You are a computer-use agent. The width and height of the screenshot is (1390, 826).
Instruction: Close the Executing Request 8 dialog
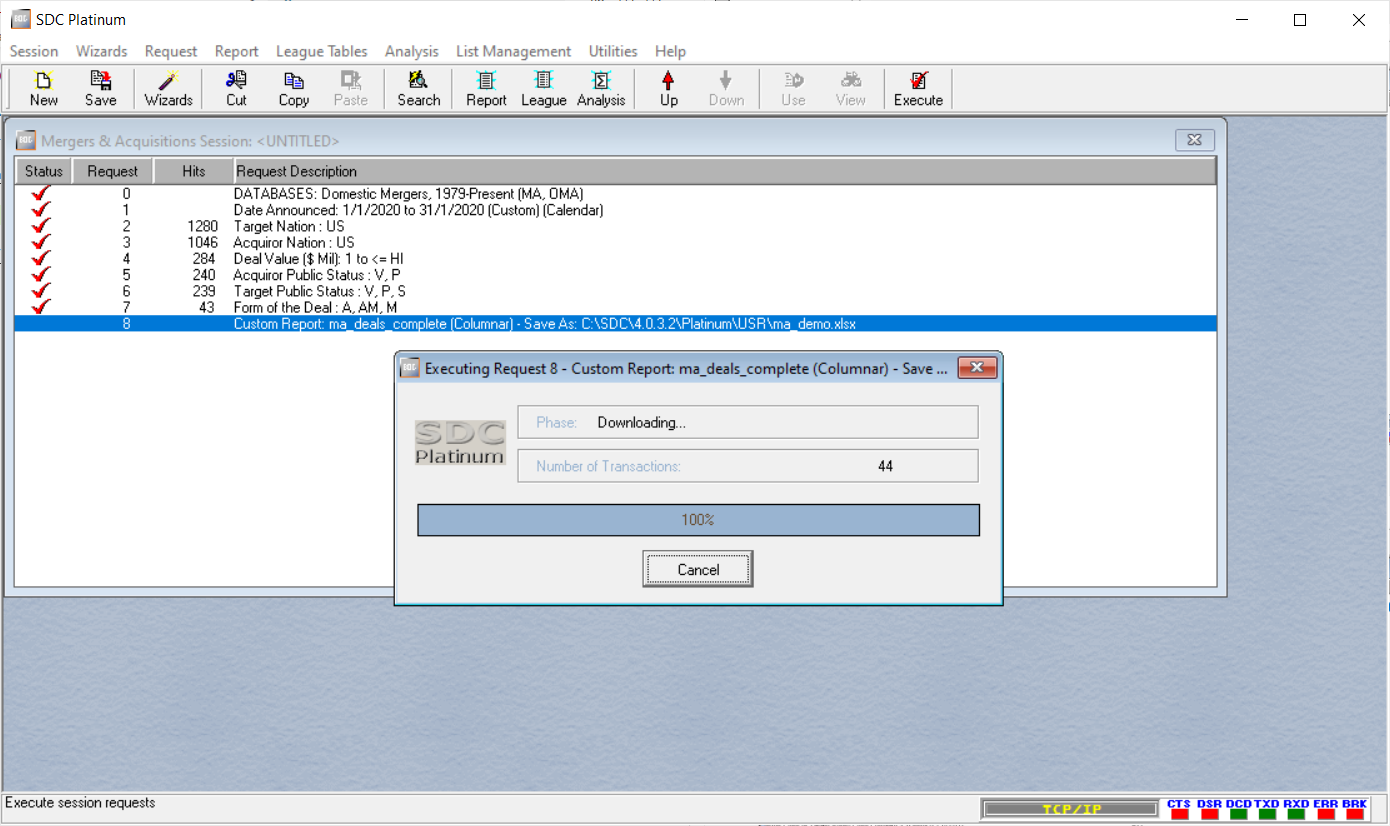tap(977, 368)
